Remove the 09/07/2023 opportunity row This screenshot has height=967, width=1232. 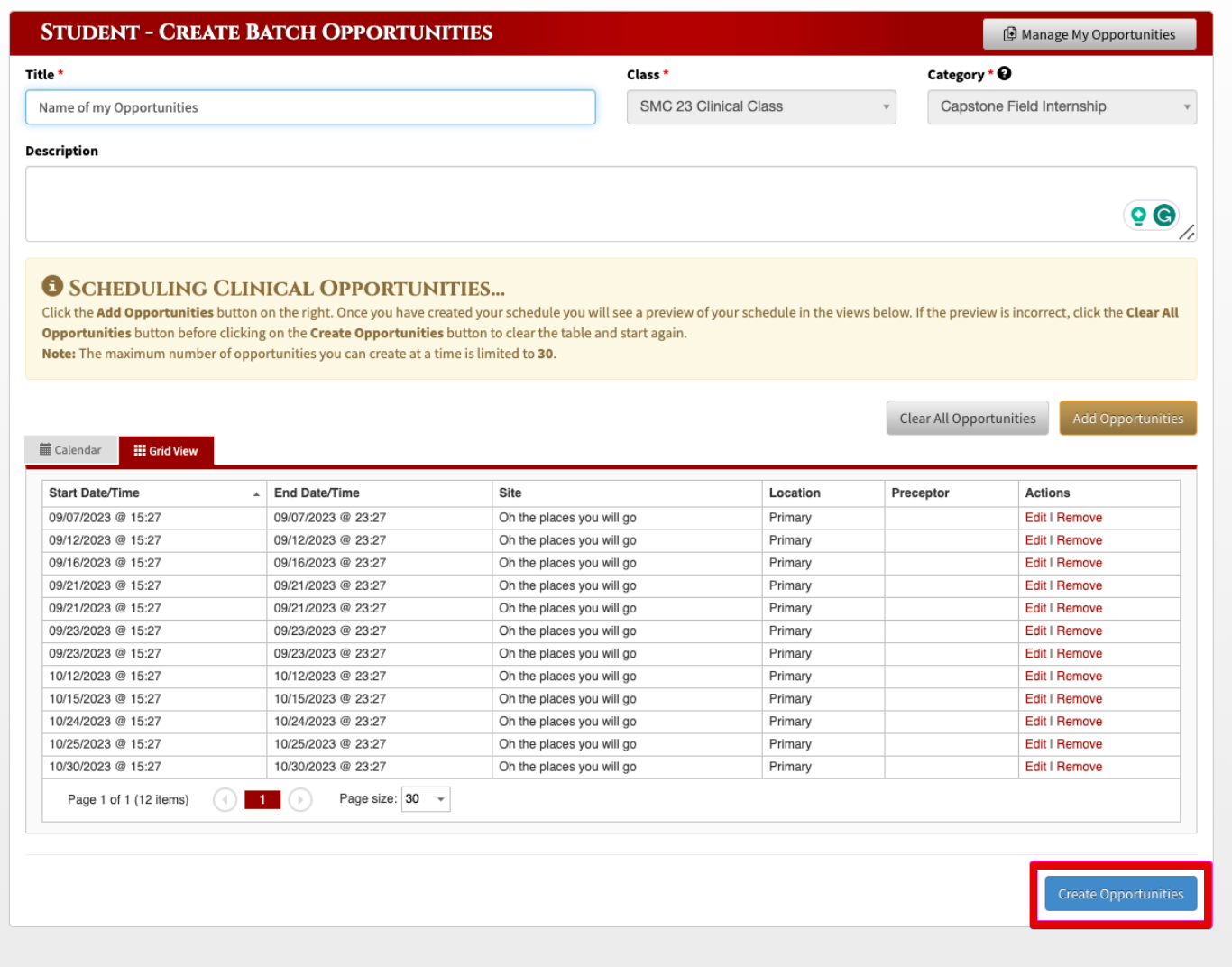coord(1079,518)
